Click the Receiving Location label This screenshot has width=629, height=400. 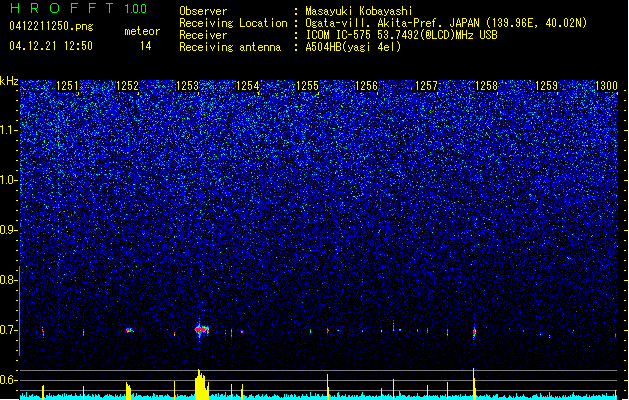point(233,23)
